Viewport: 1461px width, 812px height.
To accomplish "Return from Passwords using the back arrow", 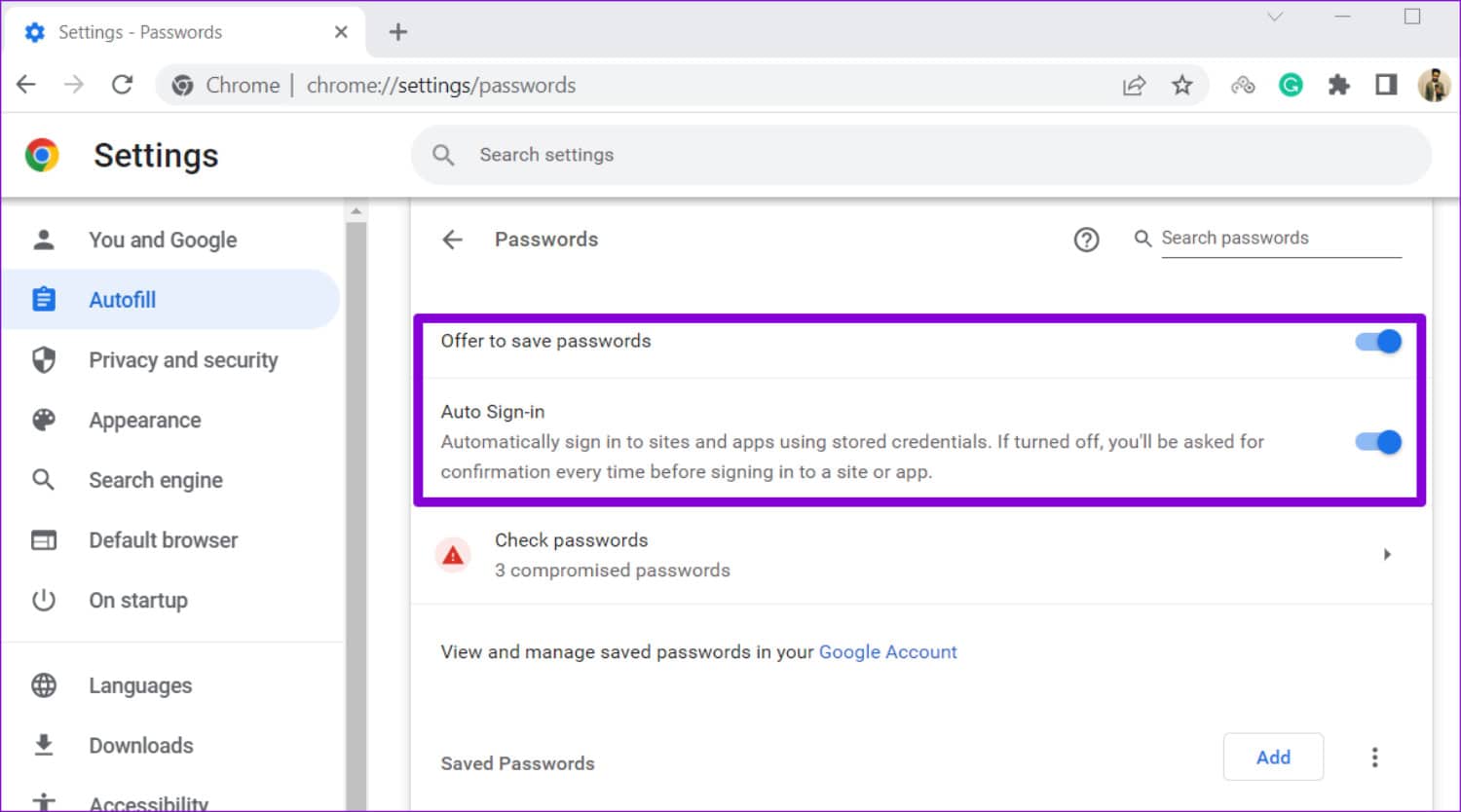I will coord(452,240).
